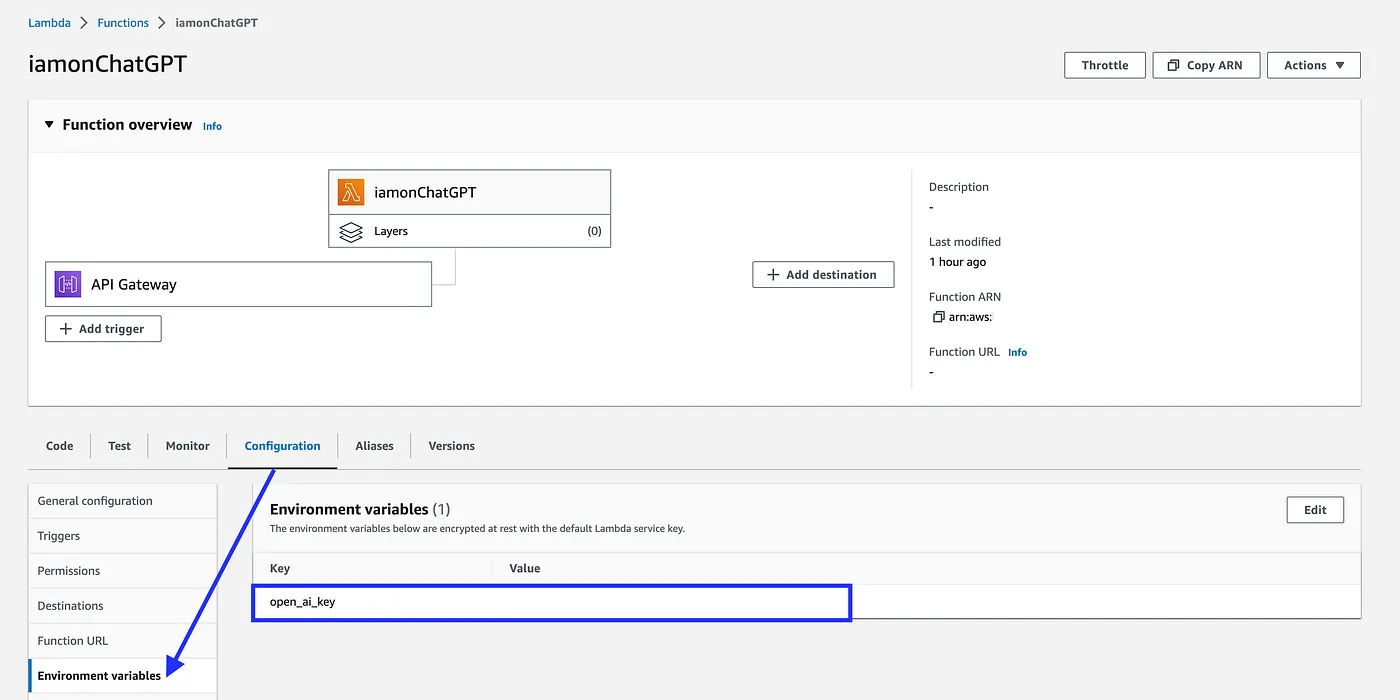Click the orange Lambda function icon
The image size is (1400, 700).
coord(351,191)
